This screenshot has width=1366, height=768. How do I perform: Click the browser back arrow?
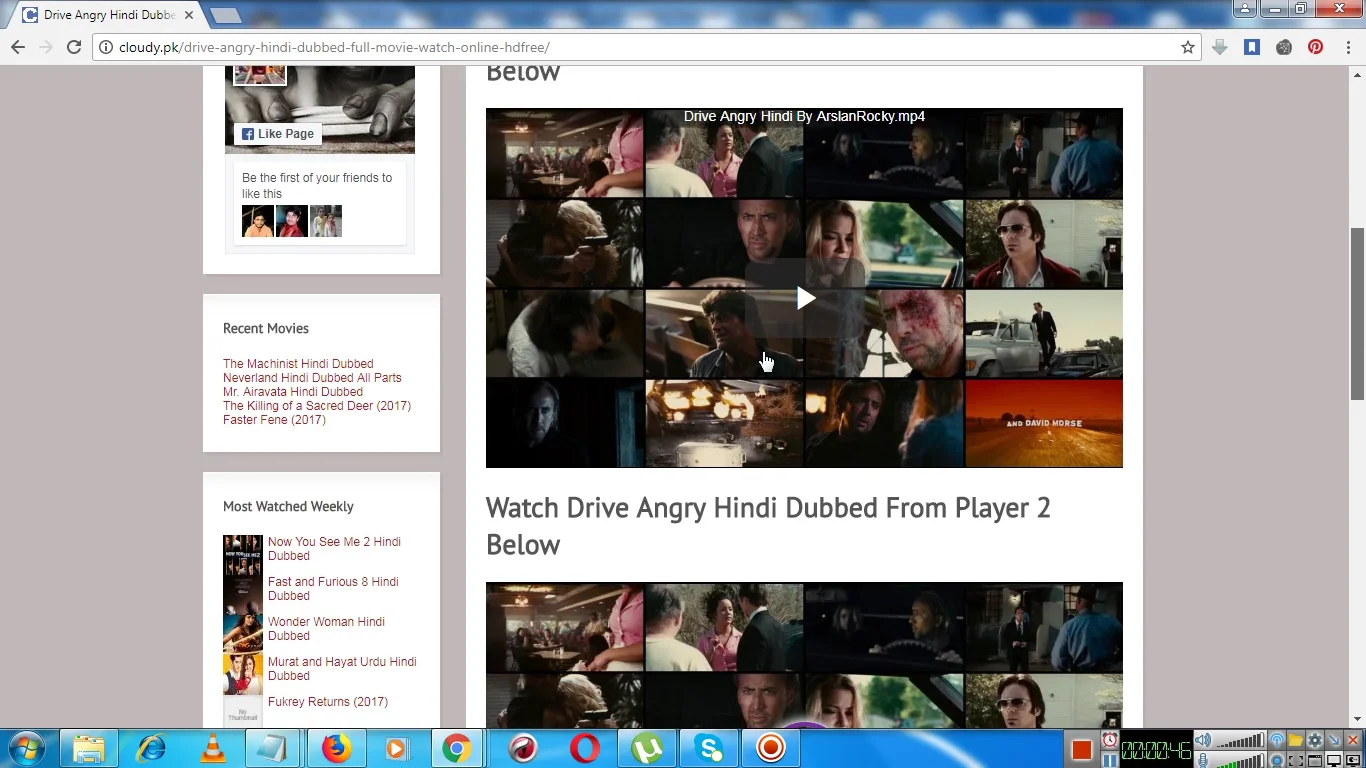click(18, 47)
